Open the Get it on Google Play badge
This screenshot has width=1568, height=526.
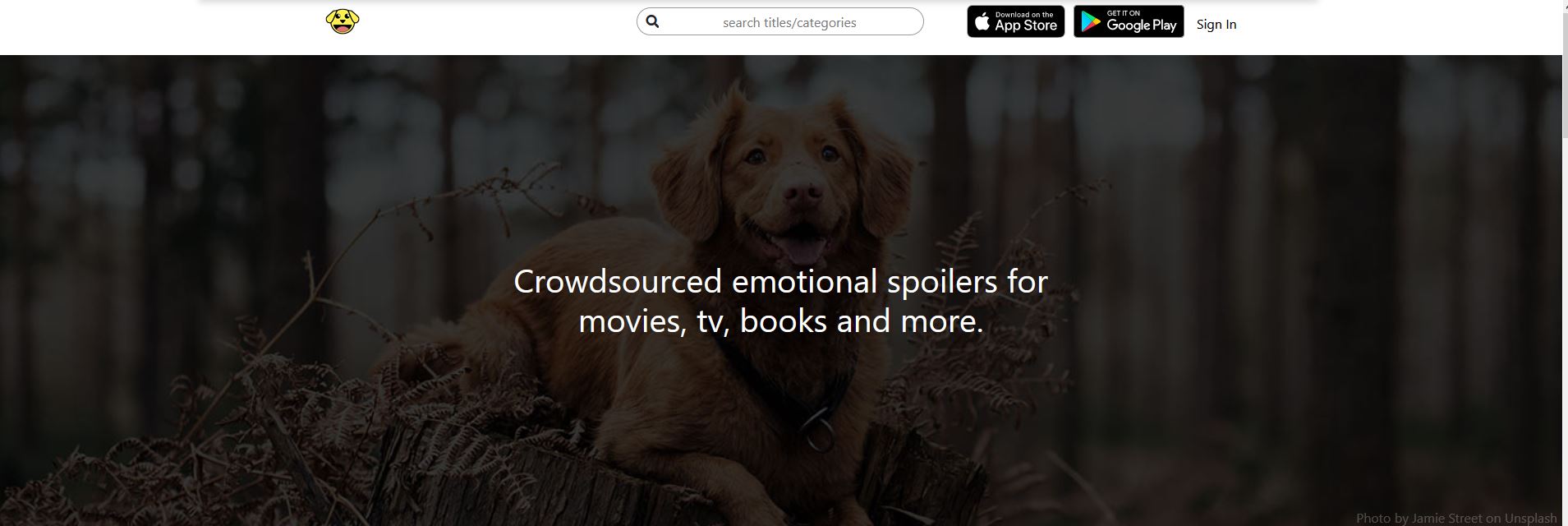(1129, 22)
